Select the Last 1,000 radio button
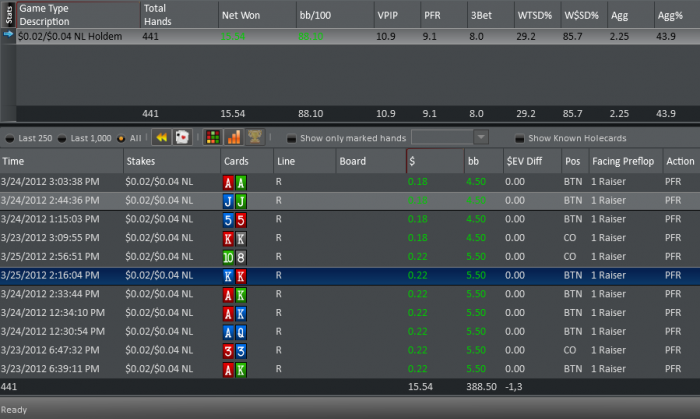The width and height of the screenshot is (700, 419). tap(62, 139)
